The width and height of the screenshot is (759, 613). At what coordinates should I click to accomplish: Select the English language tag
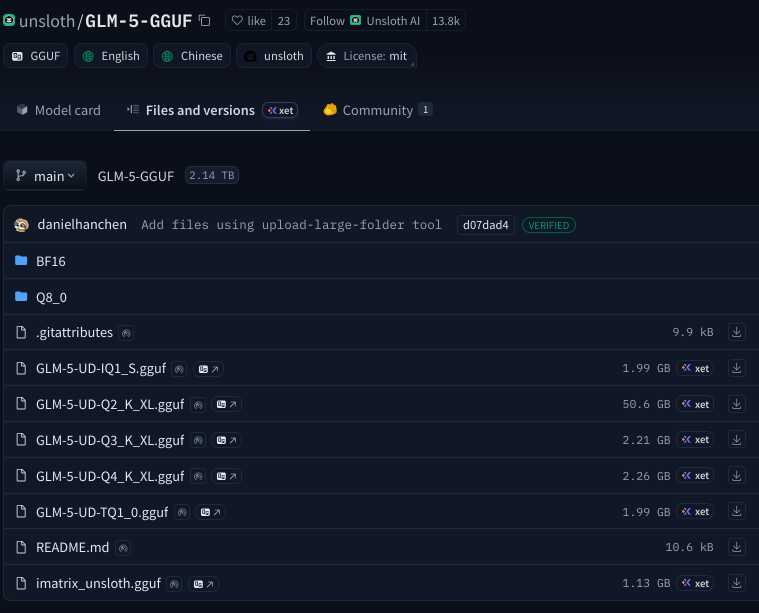pos(111,56)
